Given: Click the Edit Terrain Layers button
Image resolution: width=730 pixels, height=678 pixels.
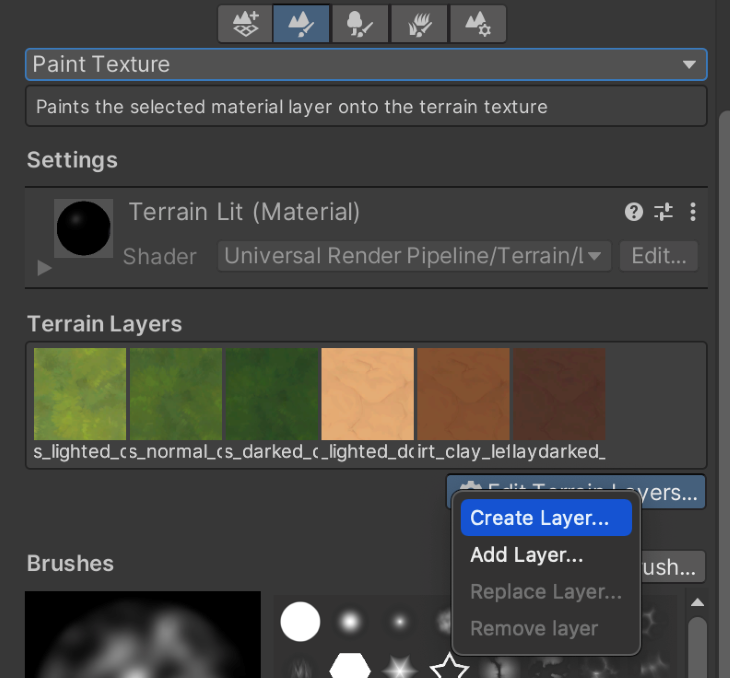Looking at the screenshot, I should 672,492.
